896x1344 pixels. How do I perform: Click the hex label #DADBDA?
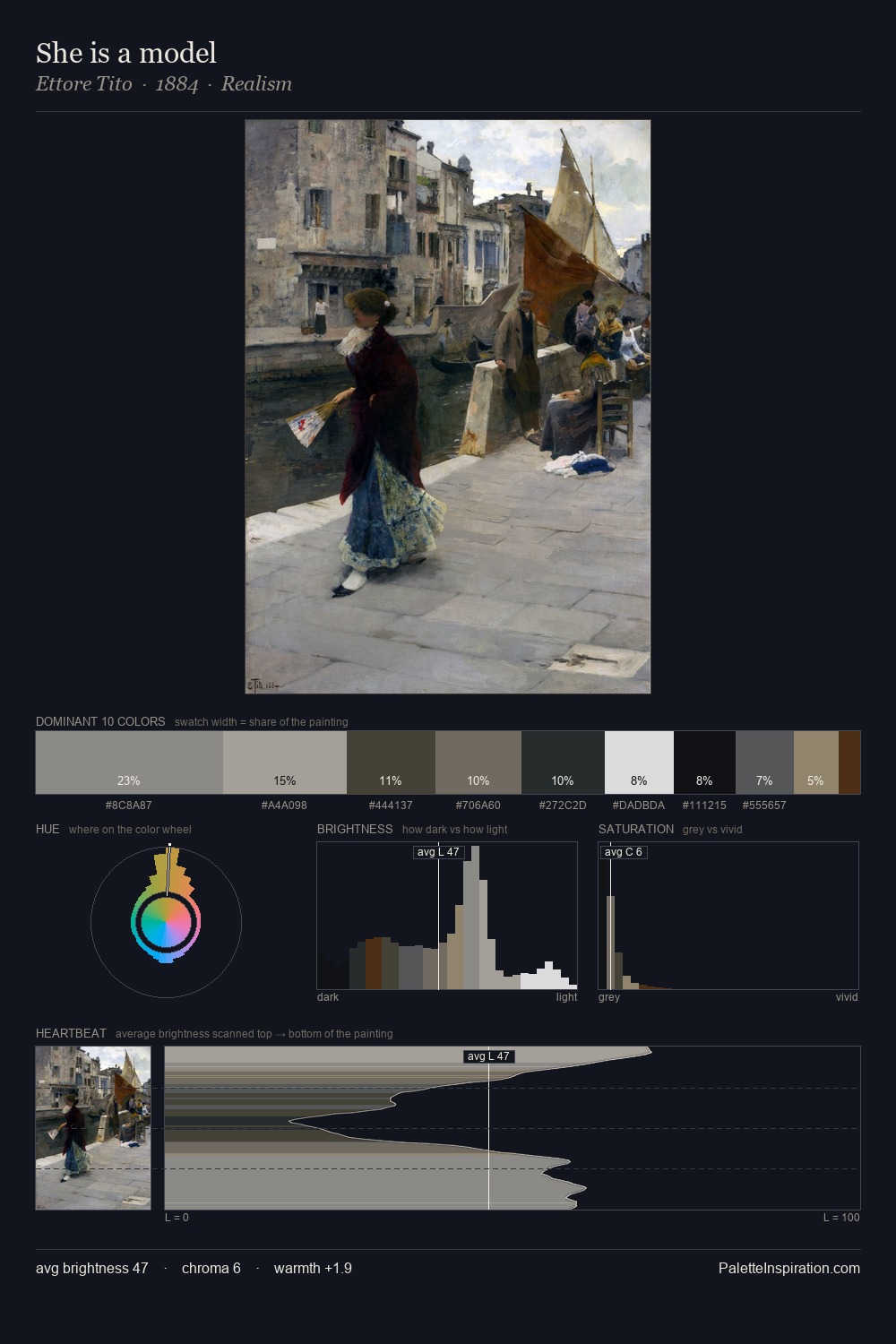pos(639,806)
